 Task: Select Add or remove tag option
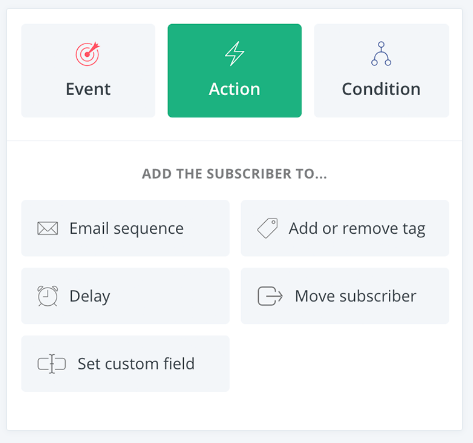(x=345, y=228)
